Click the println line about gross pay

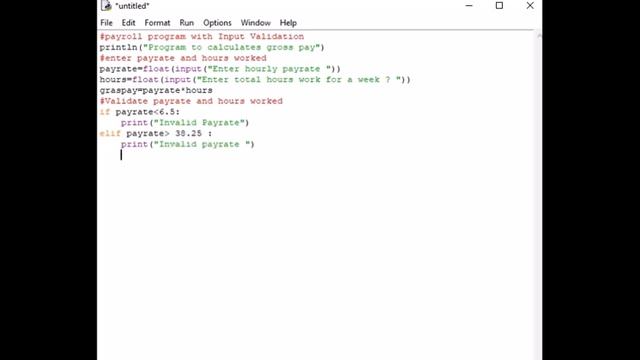(212, 47)
